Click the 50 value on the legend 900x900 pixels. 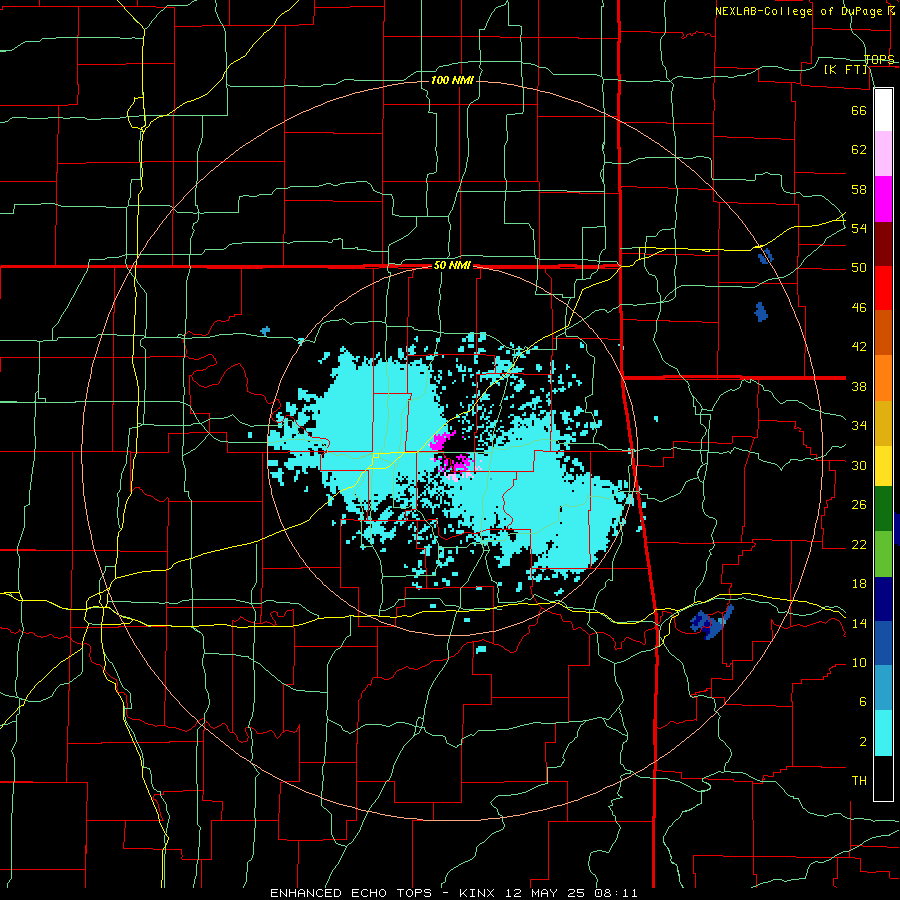859,268
